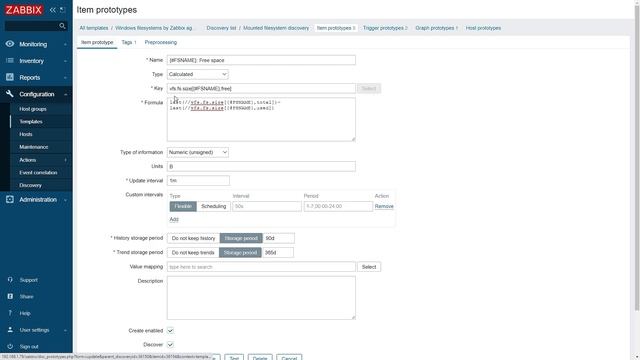Switch to the Tags tab

129,42
